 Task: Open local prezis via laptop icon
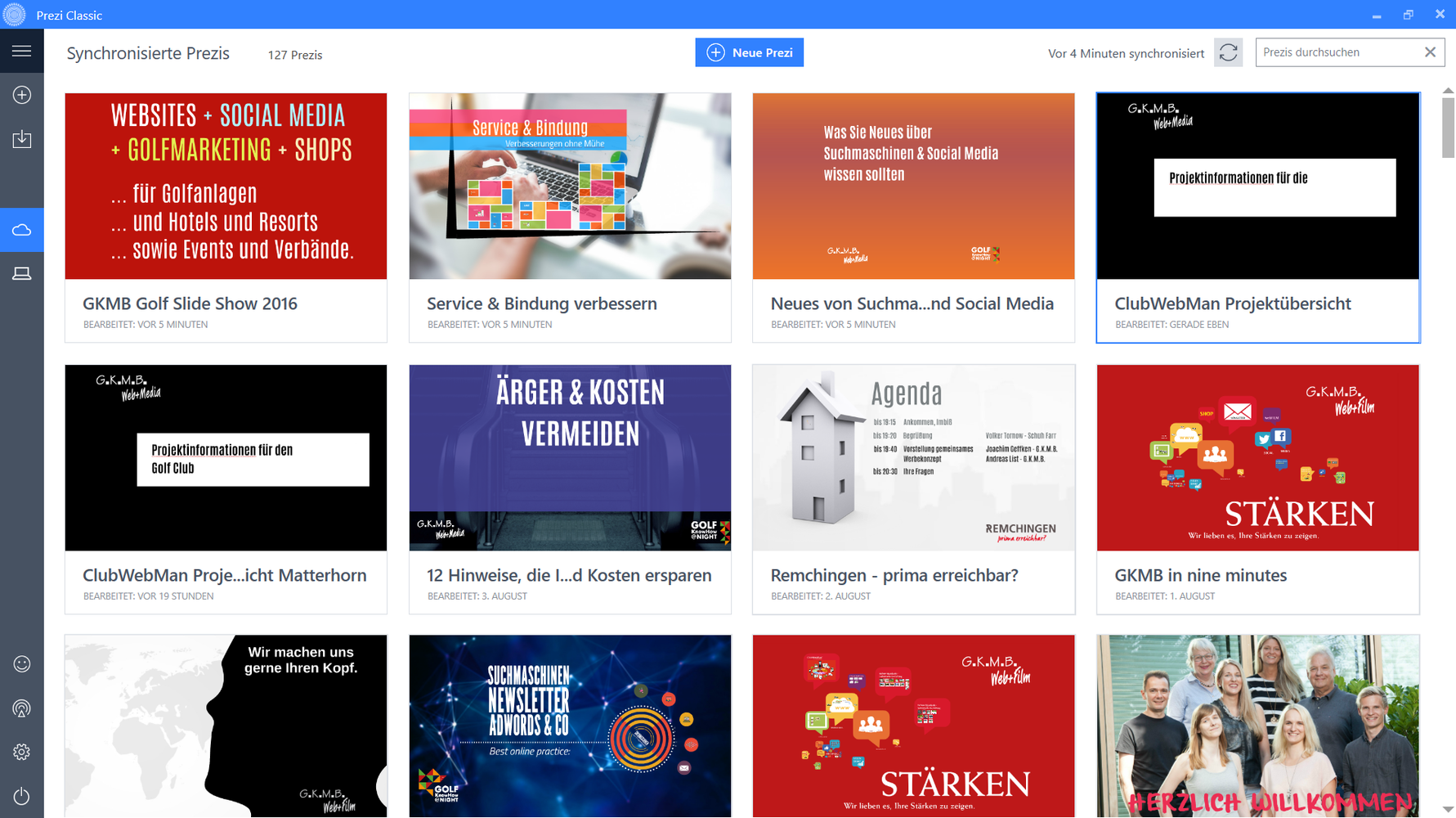click(22, 274)
